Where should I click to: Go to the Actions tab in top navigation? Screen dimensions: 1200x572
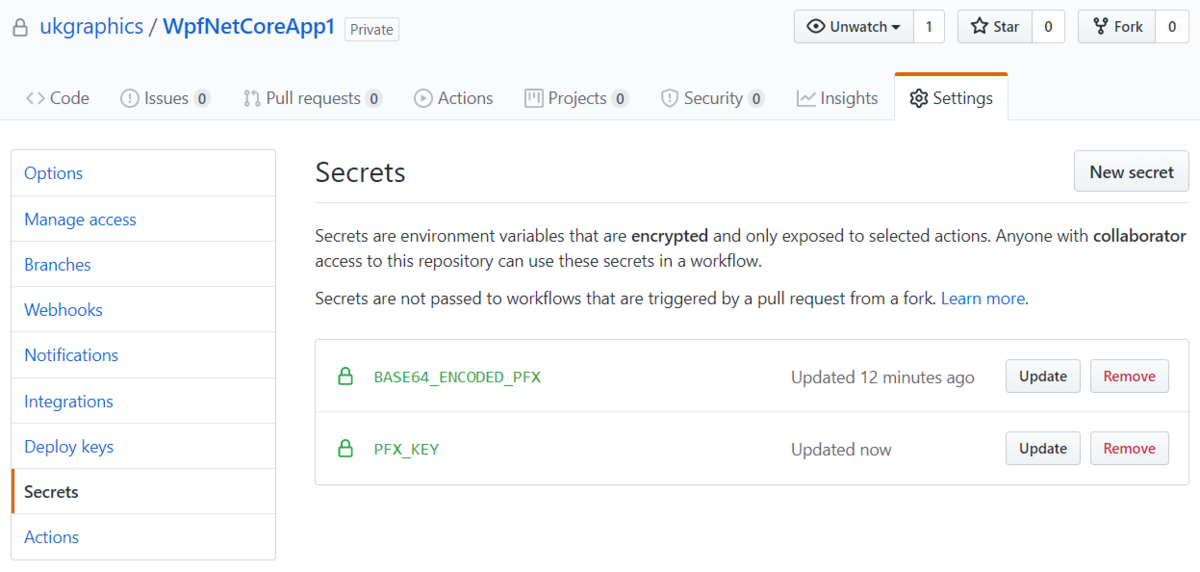pos(453,98)
